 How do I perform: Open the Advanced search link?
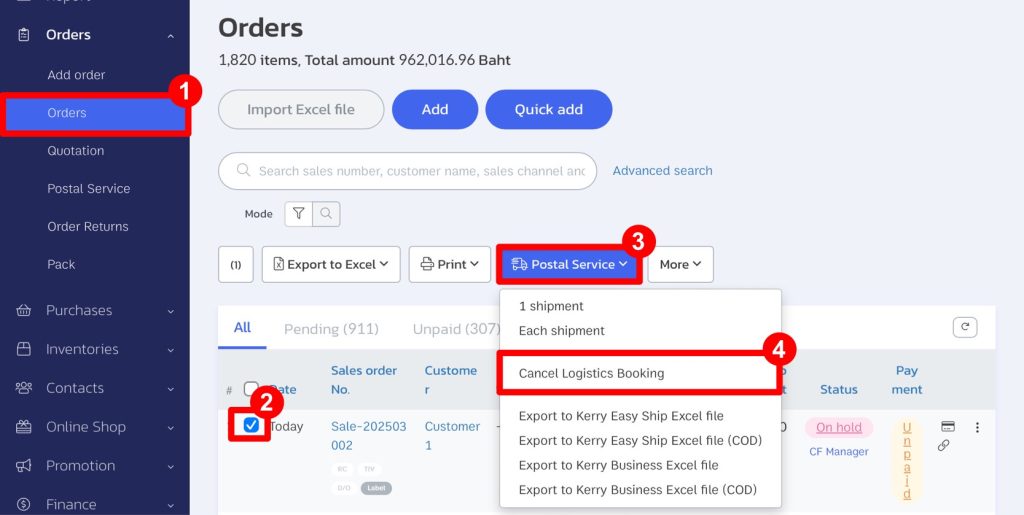(x=662, y=171)
